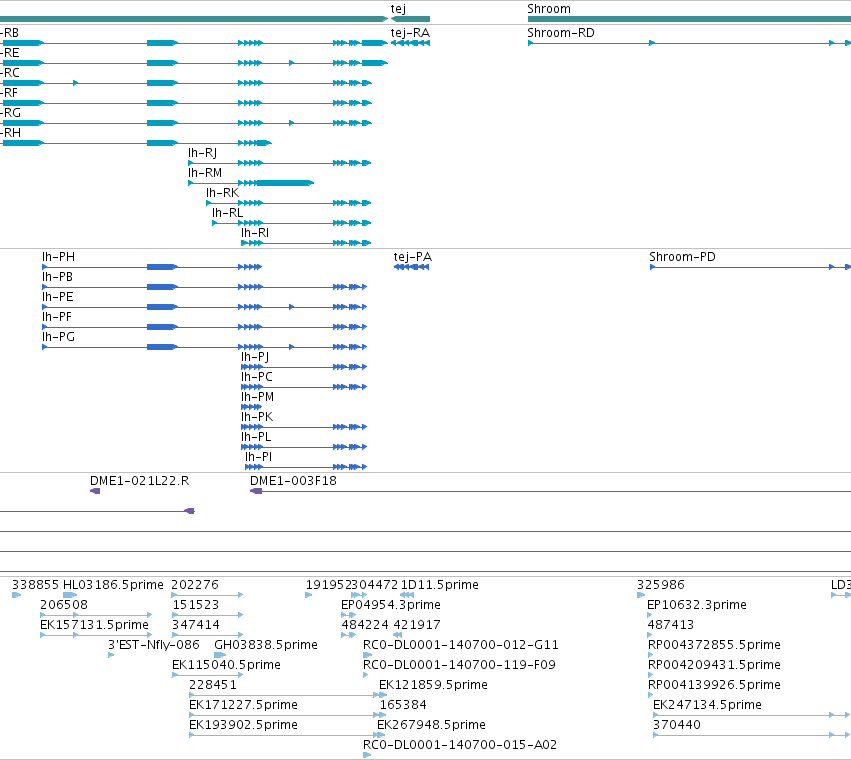The height and width of the screenshot is (760, 851).
Task: Select EST RC0-DL0001-140700-015-A02
Action: click(460, 745)
